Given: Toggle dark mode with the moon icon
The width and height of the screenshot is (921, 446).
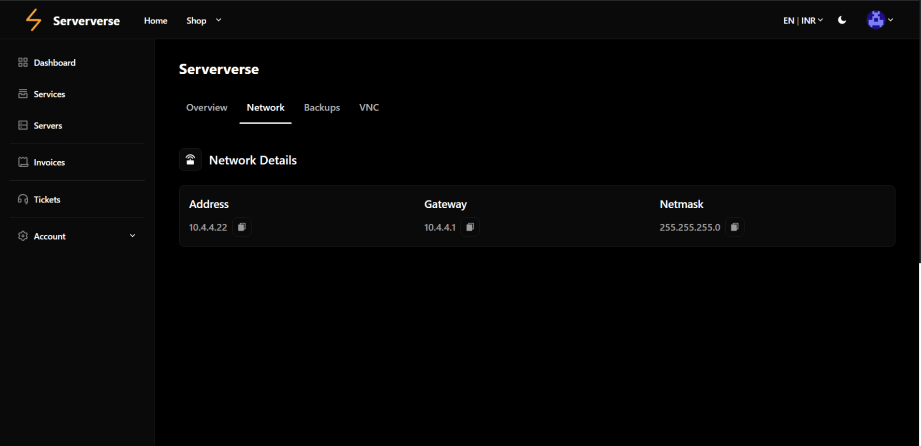Looking at the screenshot, I should tap(842, 20).
